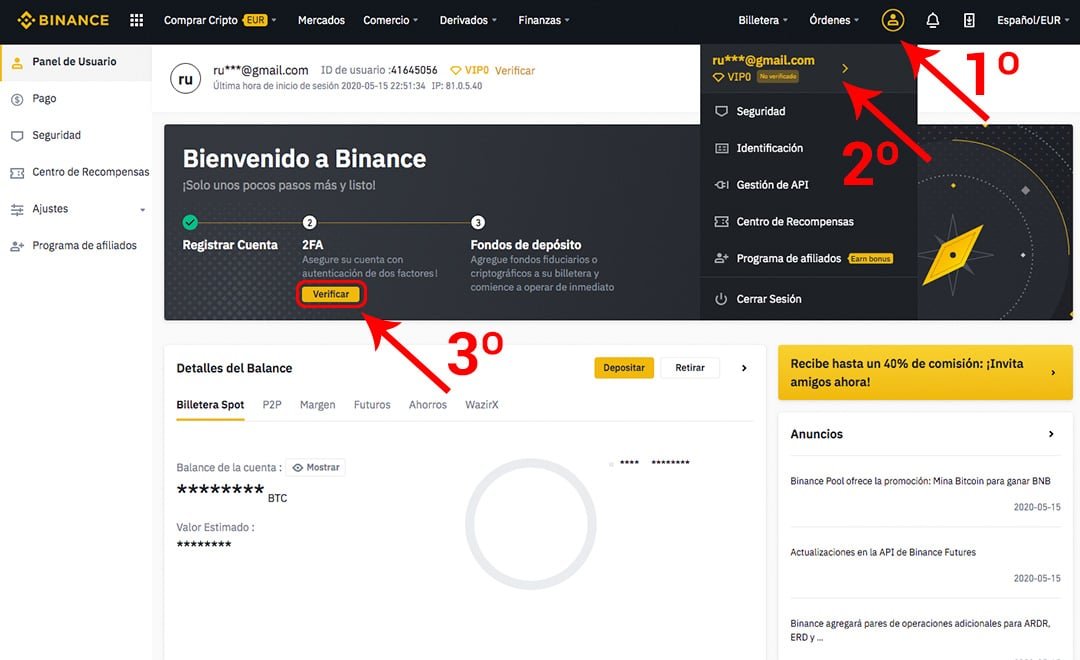Open the Binance Pool promoción announcement
The image size is (1080, 660).
pos(920,481)
